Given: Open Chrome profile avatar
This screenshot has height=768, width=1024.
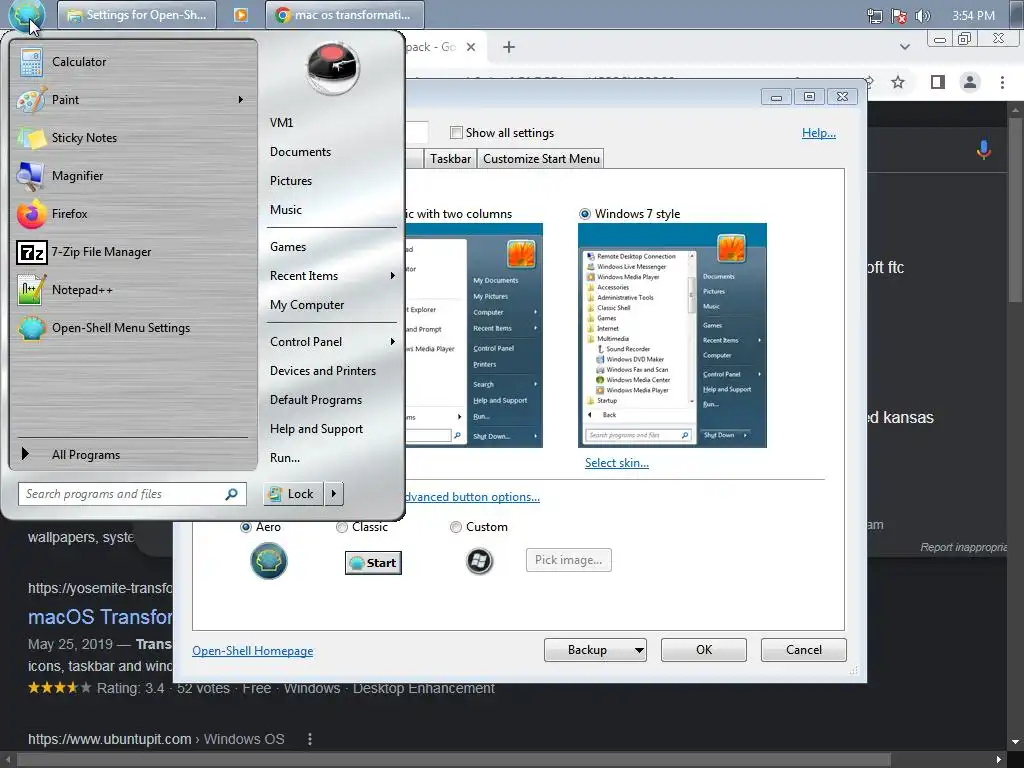Looking at the screenshot, I should [x=970, y=82].
